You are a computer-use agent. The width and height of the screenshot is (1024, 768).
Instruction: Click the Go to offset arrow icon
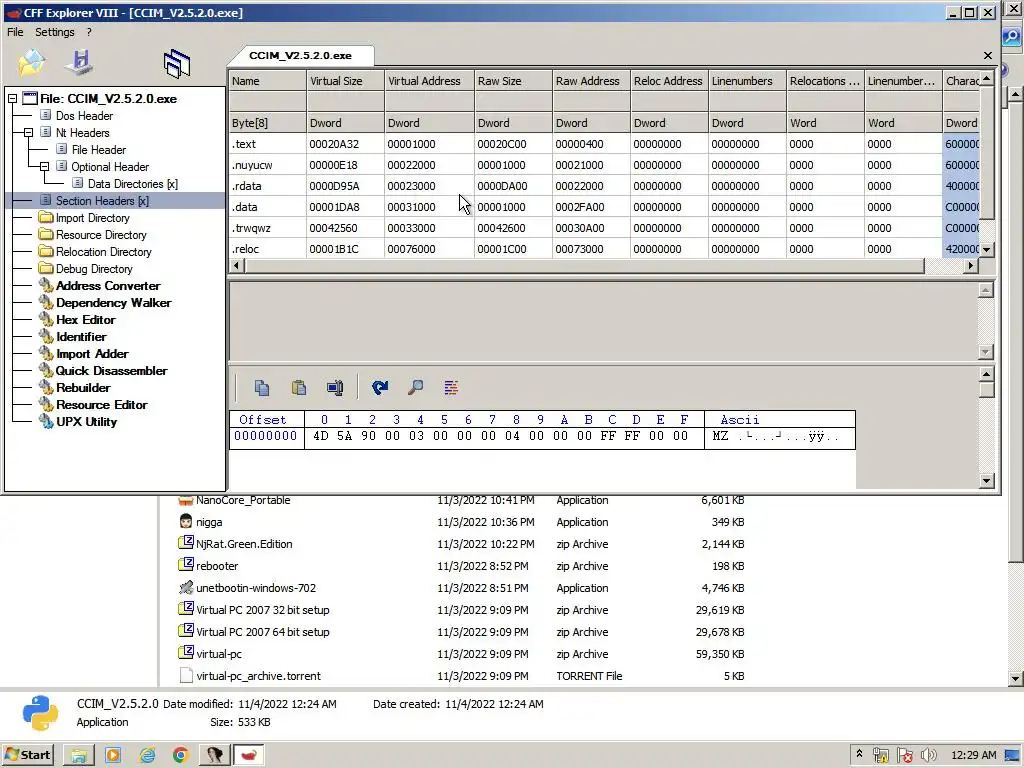click(379, 388)
